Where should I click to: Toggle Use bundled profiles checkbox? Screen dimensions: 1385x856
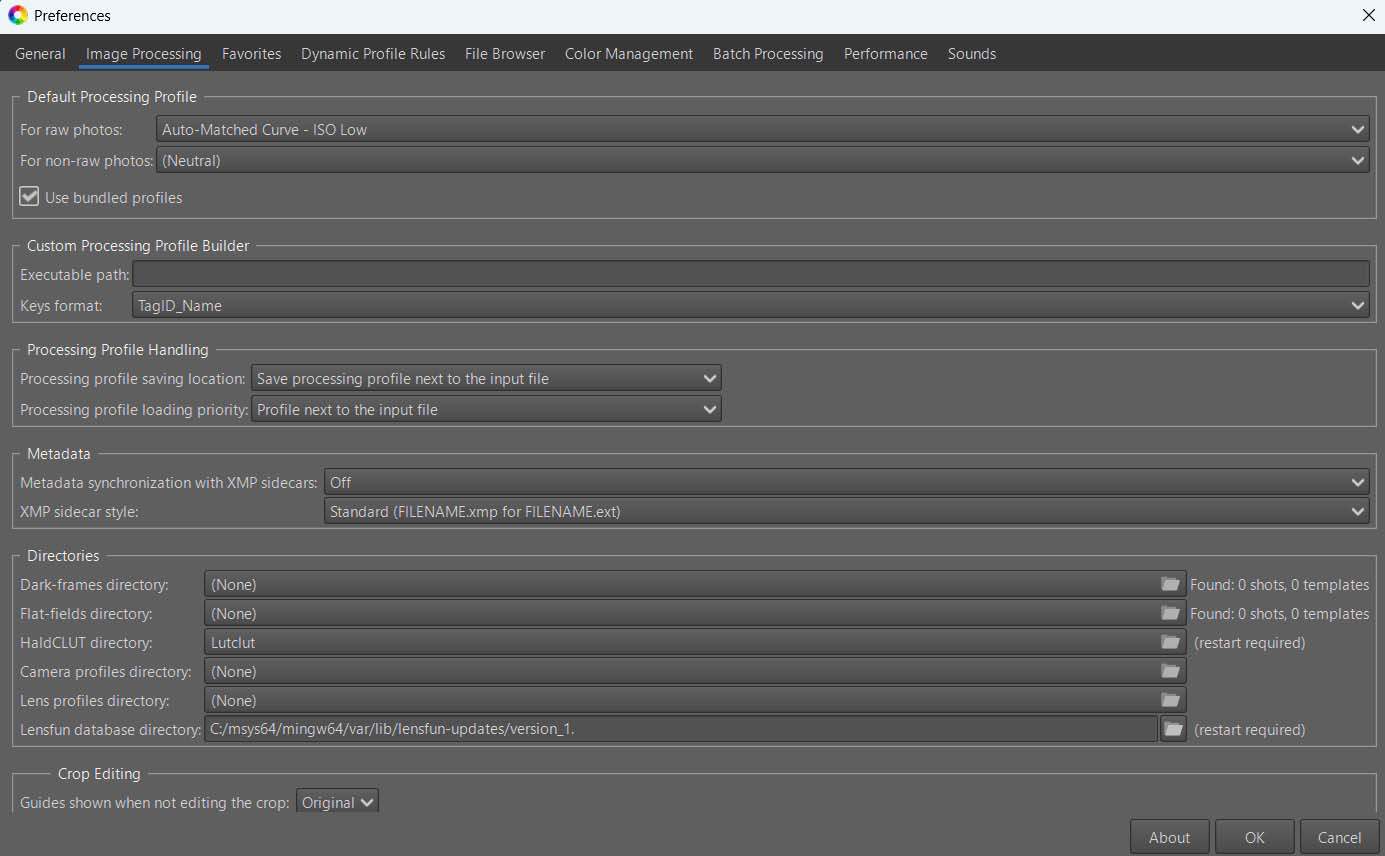[30, 197]
